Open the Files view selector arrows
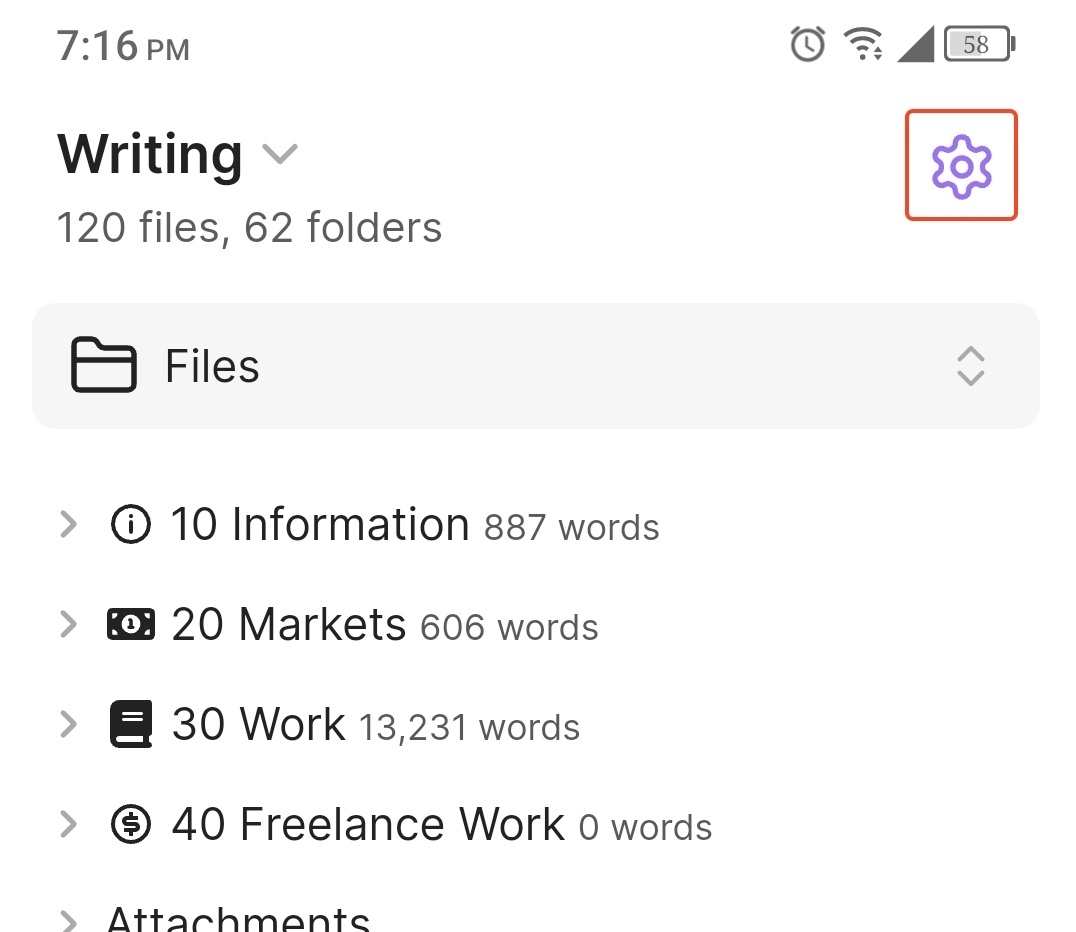 [971, 366]
